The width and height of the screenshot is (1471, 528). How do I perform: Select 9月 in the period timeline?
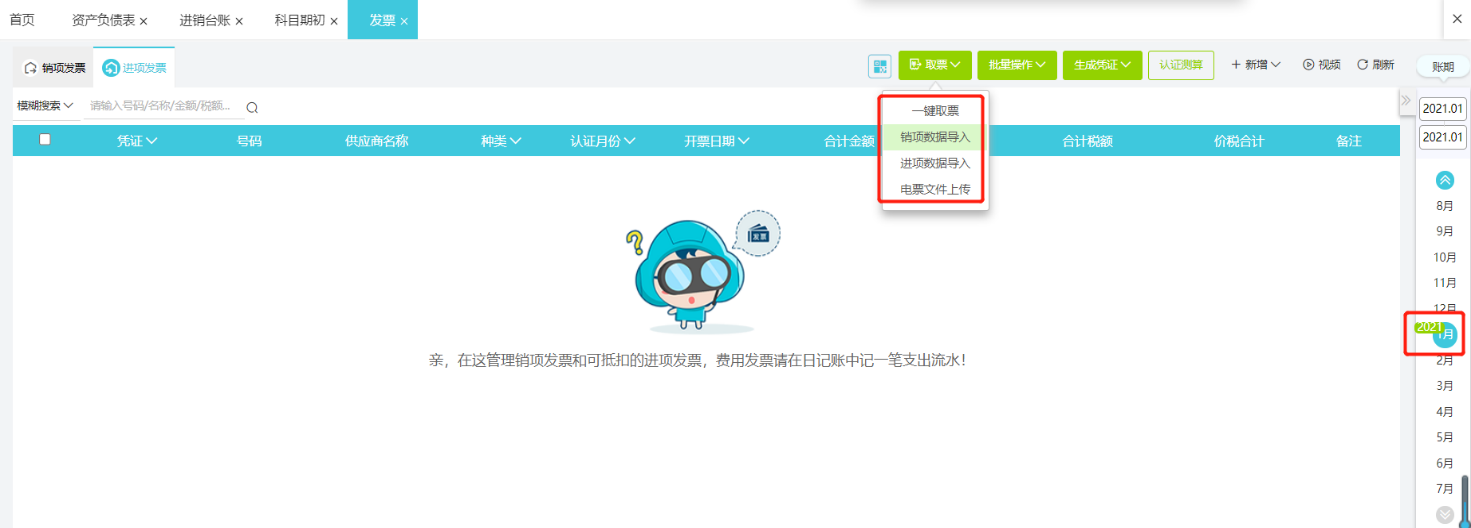point(1445,232)
